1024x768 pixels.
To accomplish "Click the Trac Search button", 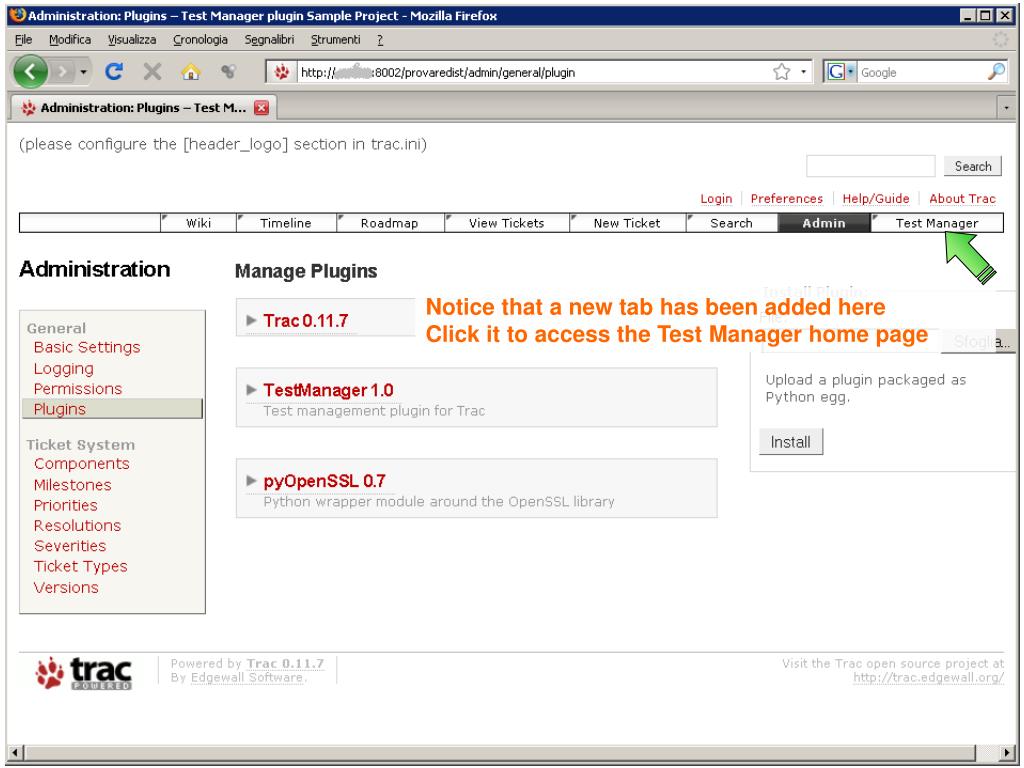I will tap(972, 166).
